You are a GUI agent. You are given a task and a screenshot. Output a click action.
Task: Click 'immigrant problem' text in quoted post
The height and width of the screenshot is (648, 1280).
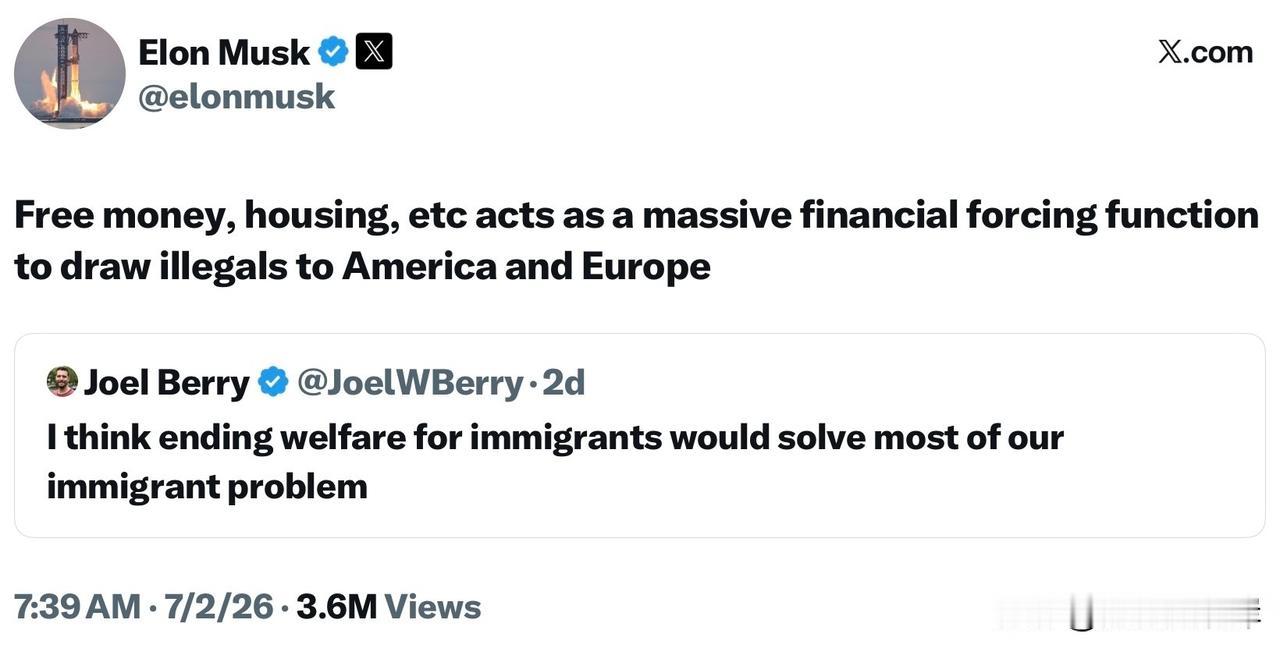point(207,487)
